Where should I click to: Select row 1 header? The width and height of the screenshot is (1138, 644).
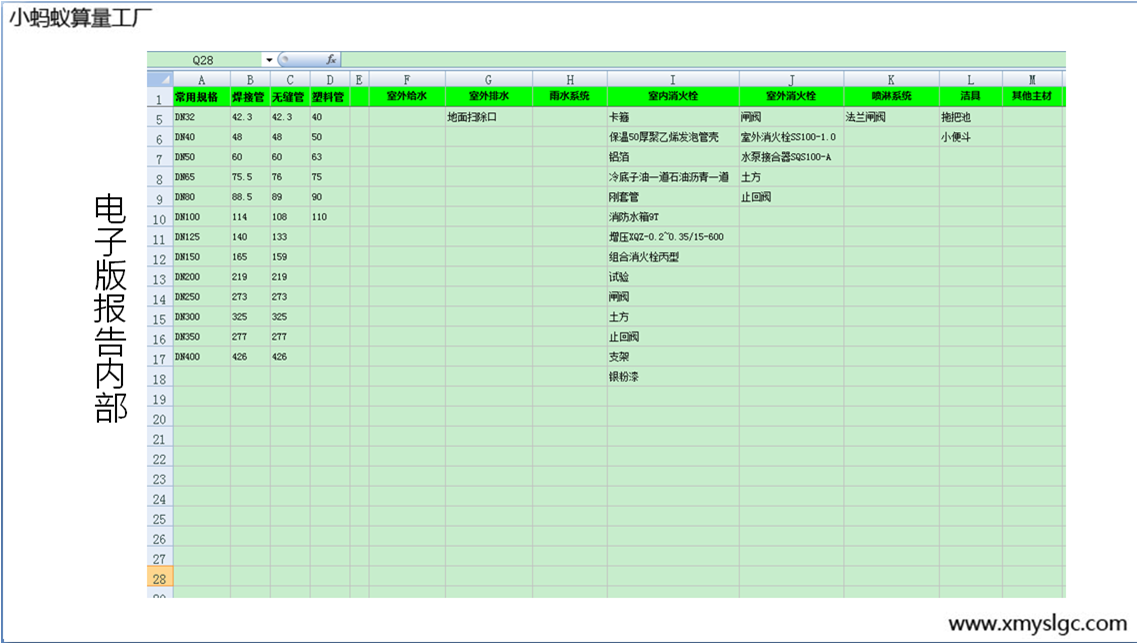160,98
